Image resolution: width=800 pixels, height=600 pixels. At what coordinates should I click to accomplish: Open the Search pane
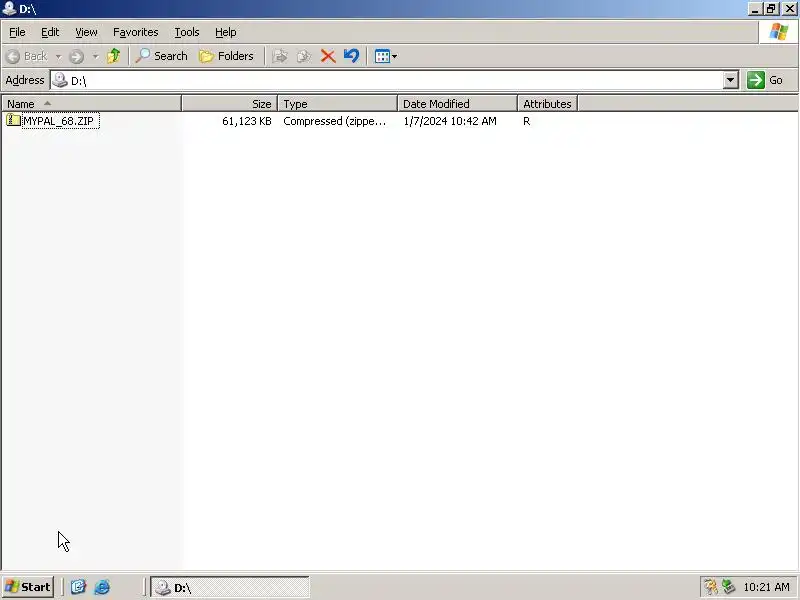coord(162,56)
